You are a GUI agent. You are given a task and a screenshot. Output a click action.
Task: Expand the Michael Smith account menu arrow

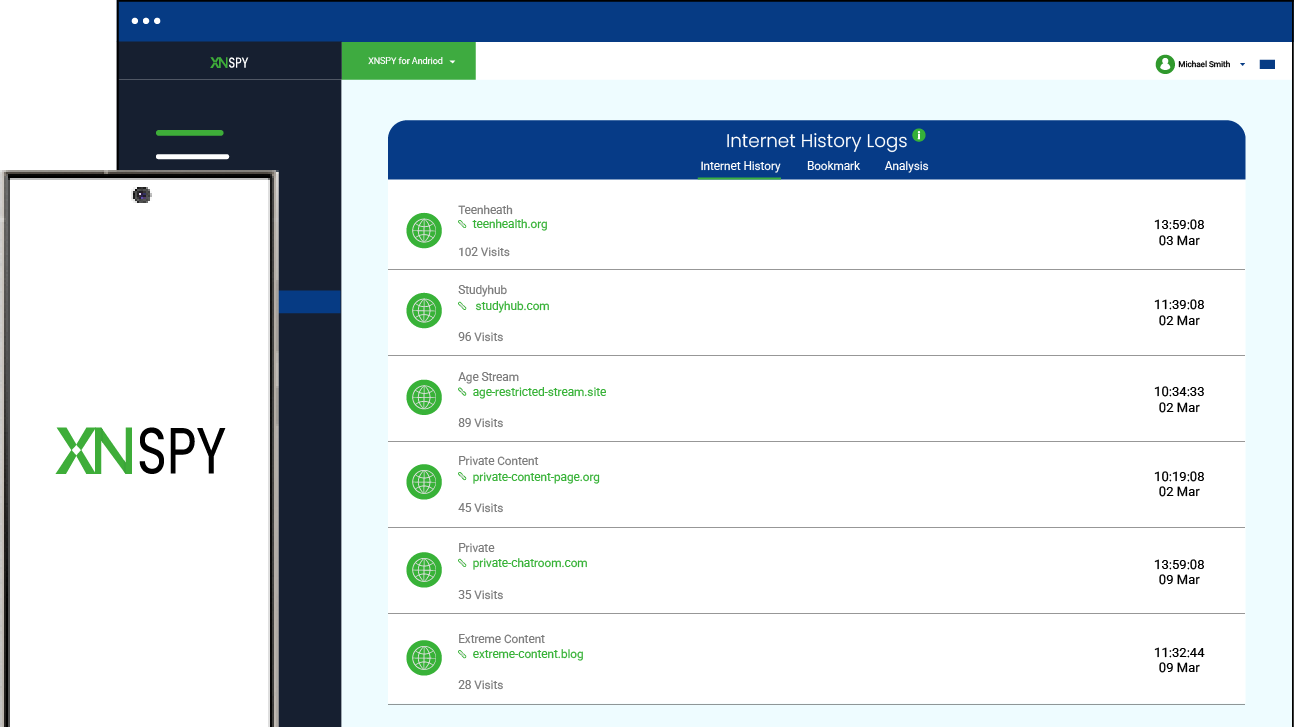click(x=1242, y=64)
